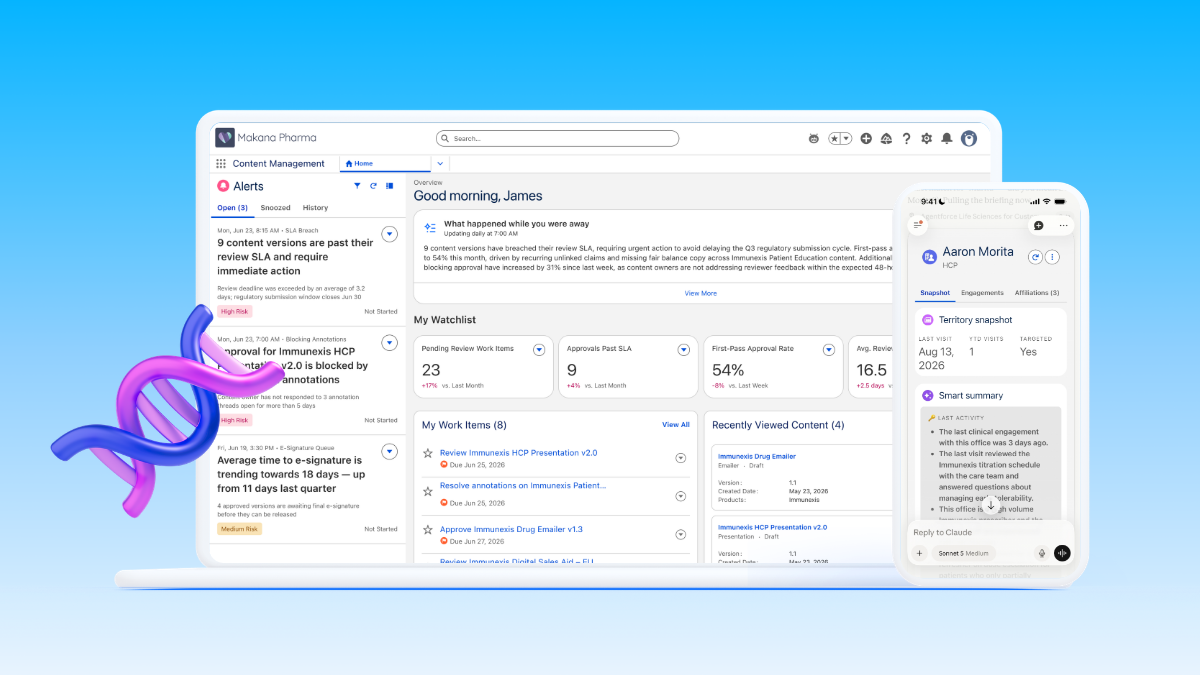Star the Resolve annotations work item

(x=428, y=492)
